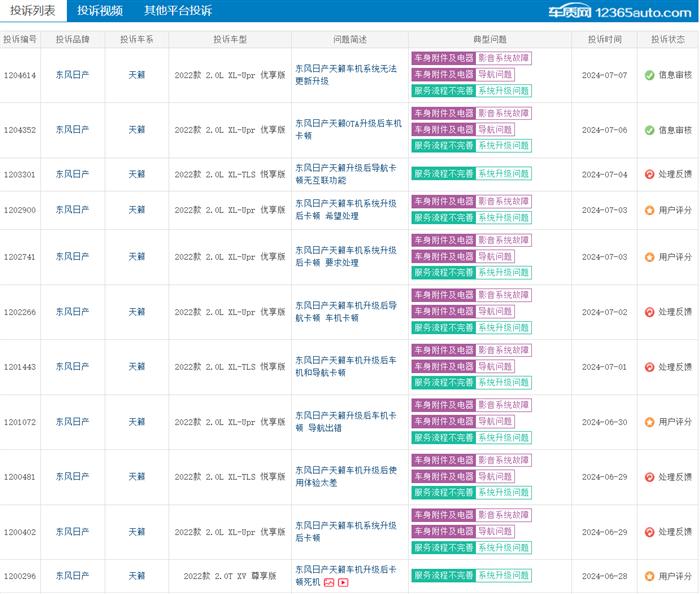Click green status icon for complaint 1204352
Viewport: 700px width, 594px height.
coord(650,130)
